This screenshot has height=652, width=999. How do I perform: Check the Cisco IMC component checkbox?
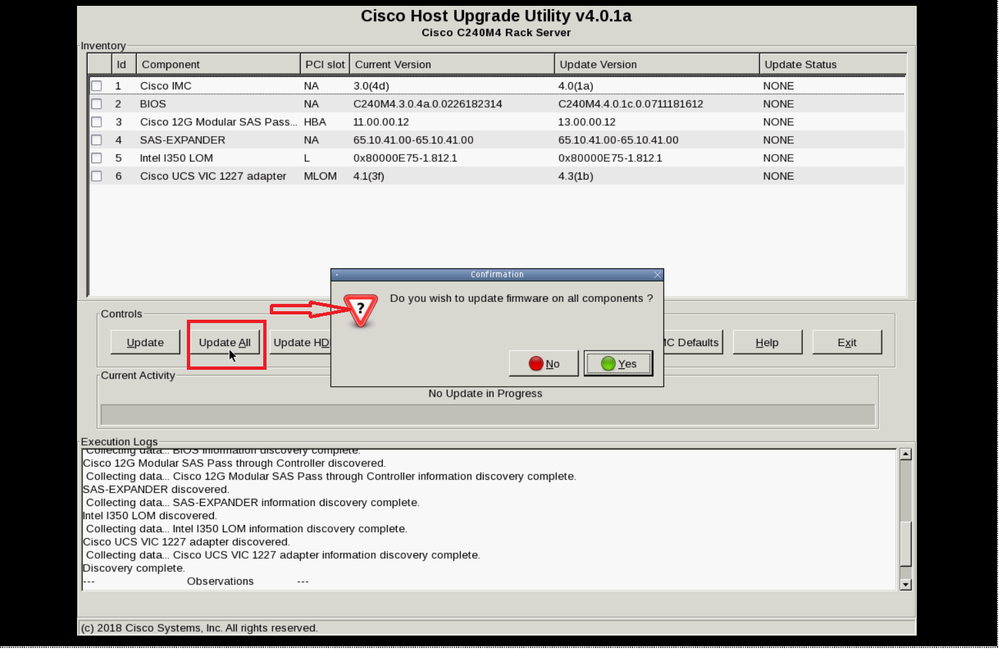pyautogui.click(x=96, y=86)
